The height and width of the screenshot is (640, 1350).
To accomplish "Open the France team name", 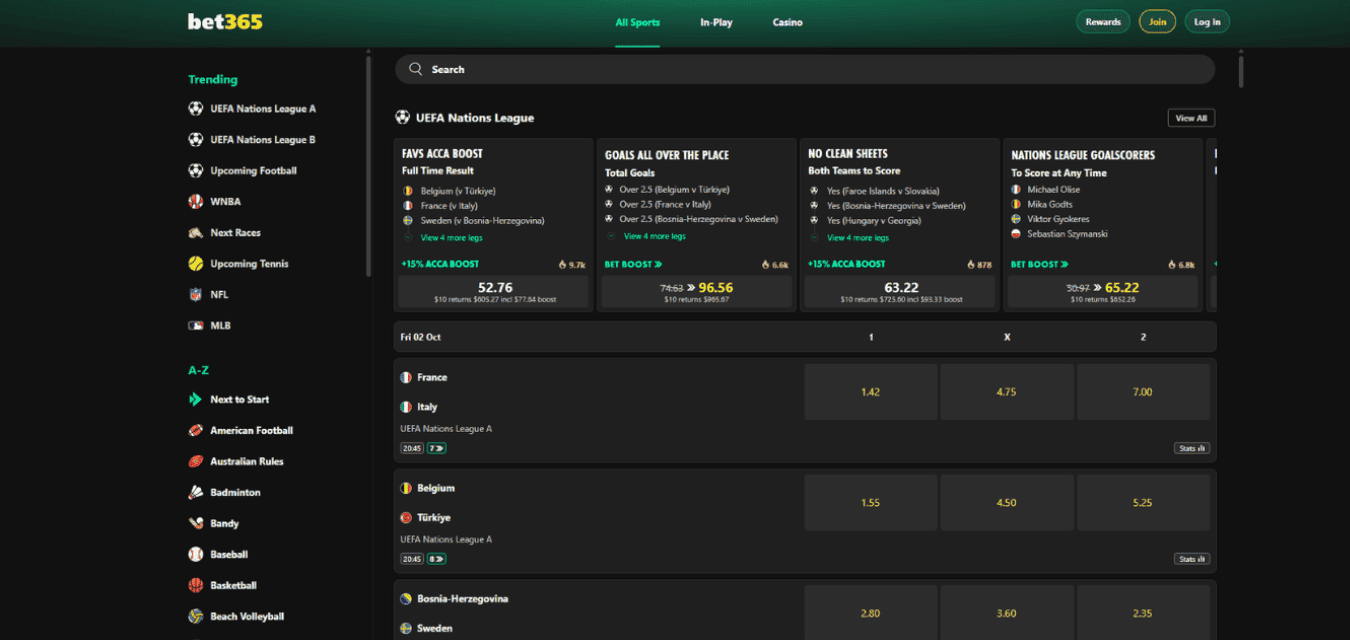I will click(432, 378).
